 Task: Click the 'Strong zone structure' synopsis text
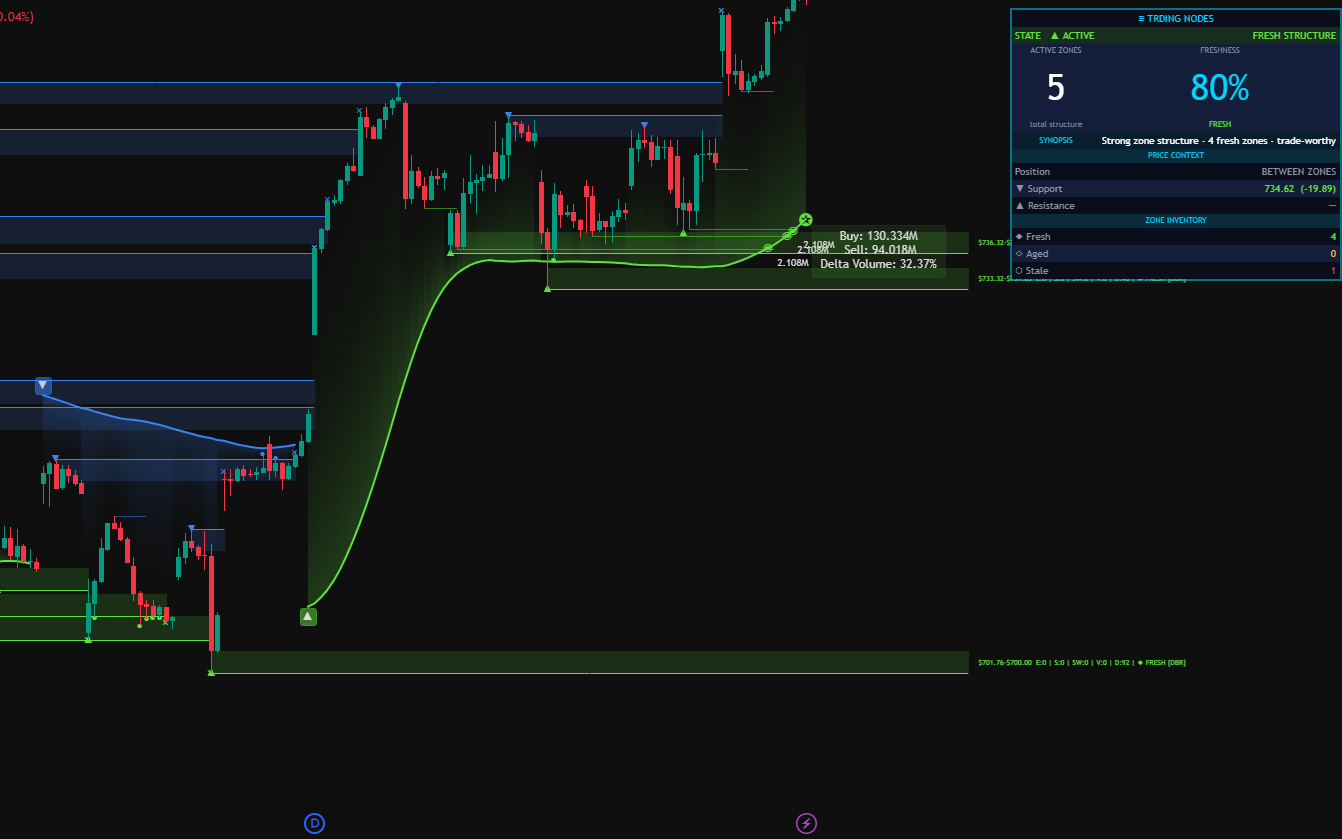(x=1218, y=141)
